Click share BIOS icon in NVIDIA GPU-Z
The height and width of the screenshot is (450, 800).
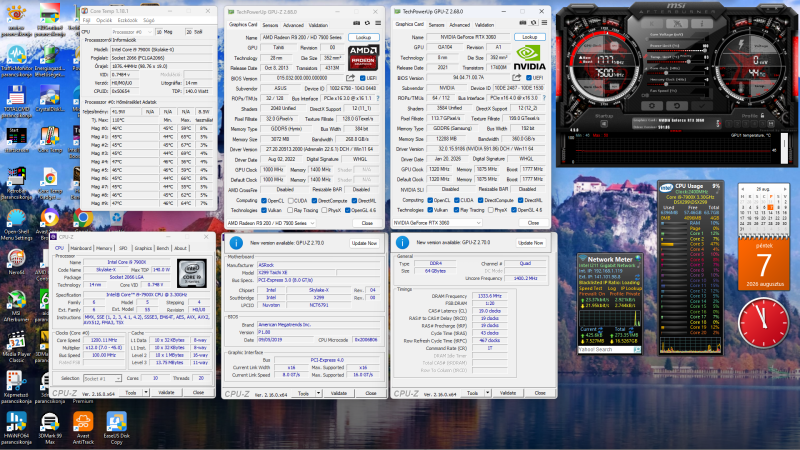(x=517, y=78)
